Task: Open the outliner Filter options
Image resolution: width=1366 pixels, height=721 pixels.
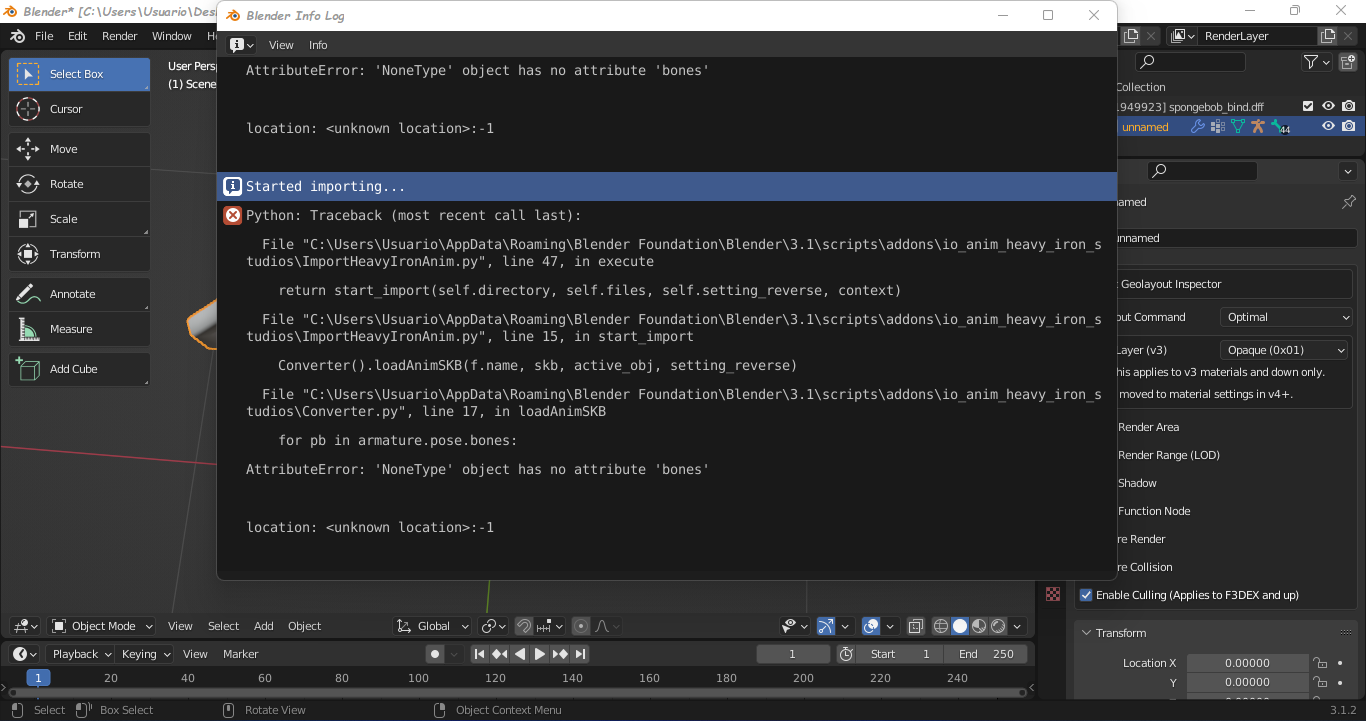Action: [x=1314, y=62]
